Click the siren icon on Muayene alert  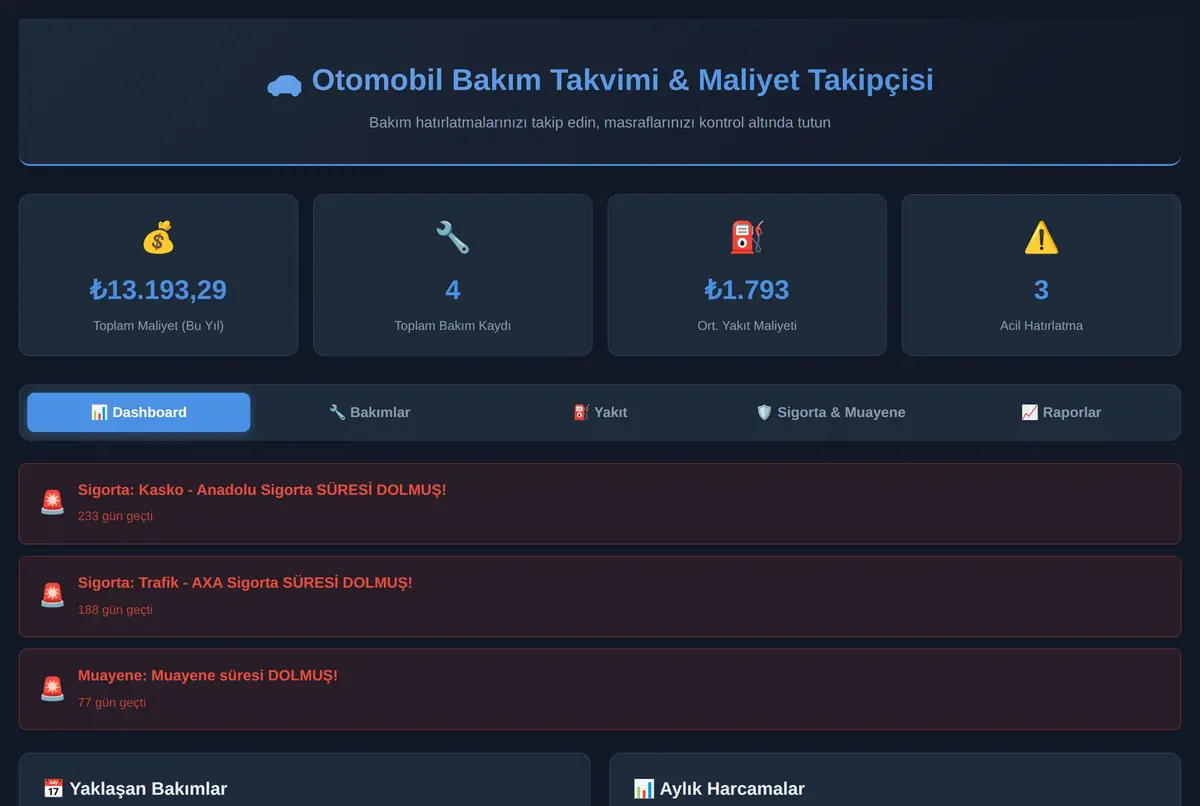click(52, 688)
